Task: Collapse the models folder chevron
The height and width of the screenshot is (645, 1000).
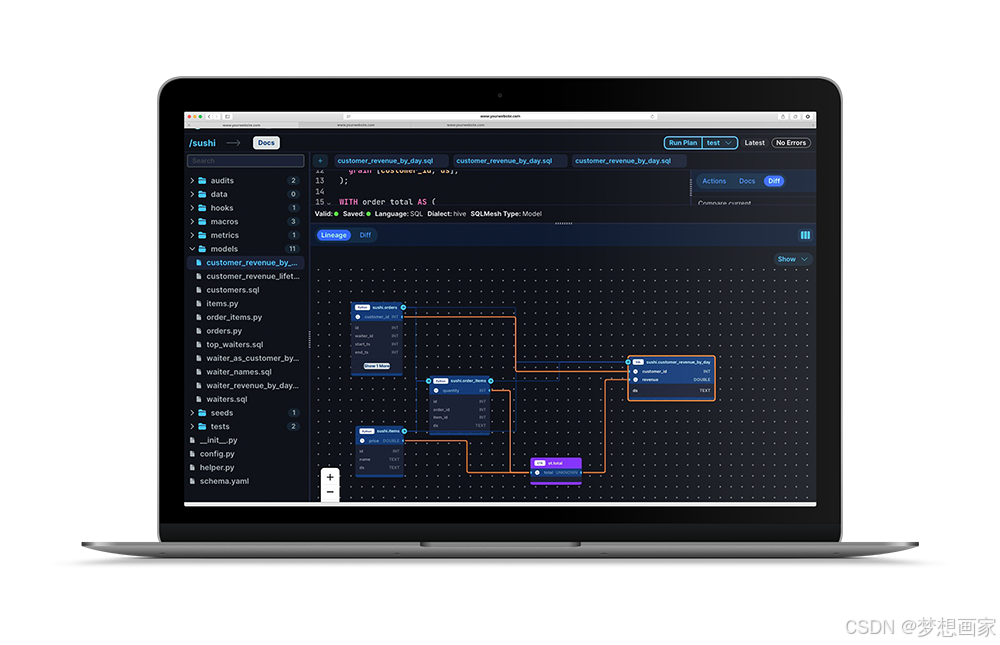Action: 192,249
